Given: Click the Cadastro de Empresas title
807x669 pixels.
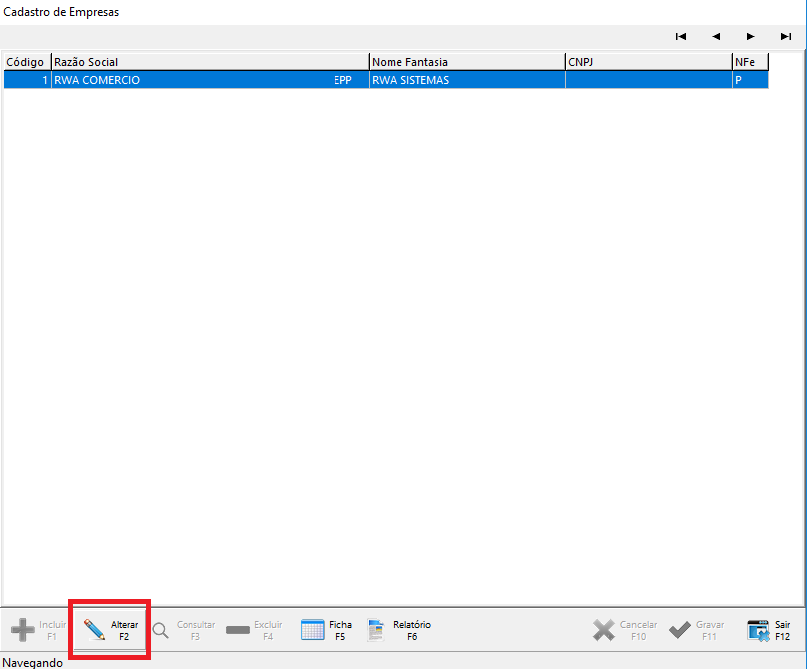Looking at the screenshot, I should click(x=61, y=12).
